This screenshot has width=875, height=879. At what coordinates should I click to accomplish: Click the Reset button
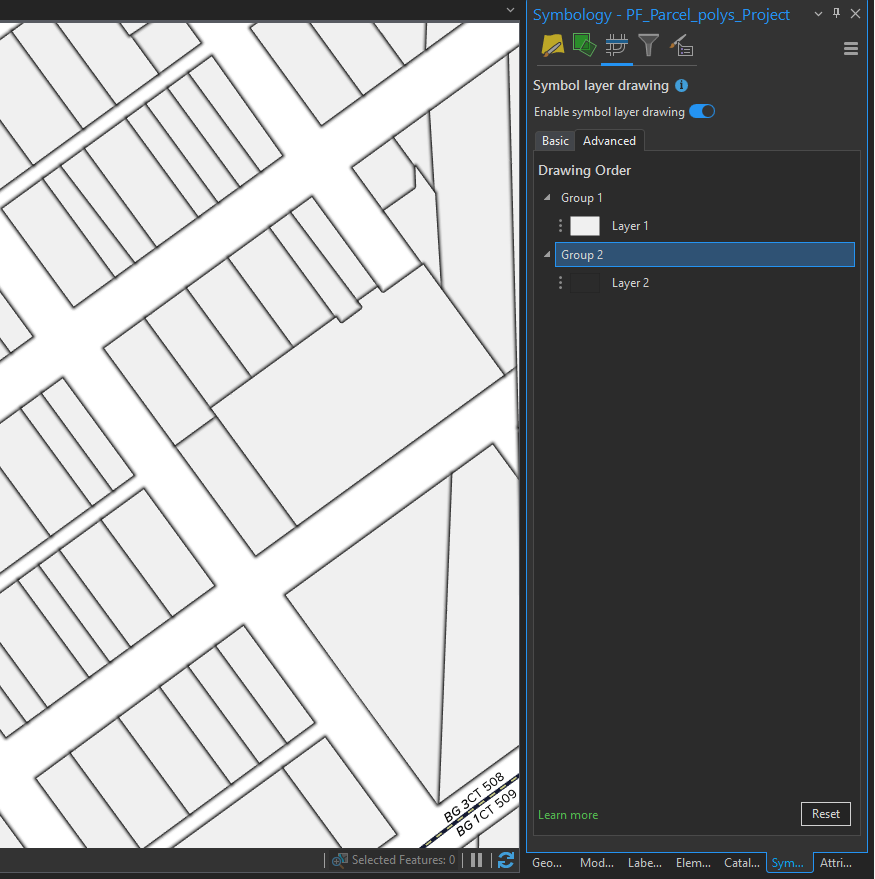click(825, 814)
